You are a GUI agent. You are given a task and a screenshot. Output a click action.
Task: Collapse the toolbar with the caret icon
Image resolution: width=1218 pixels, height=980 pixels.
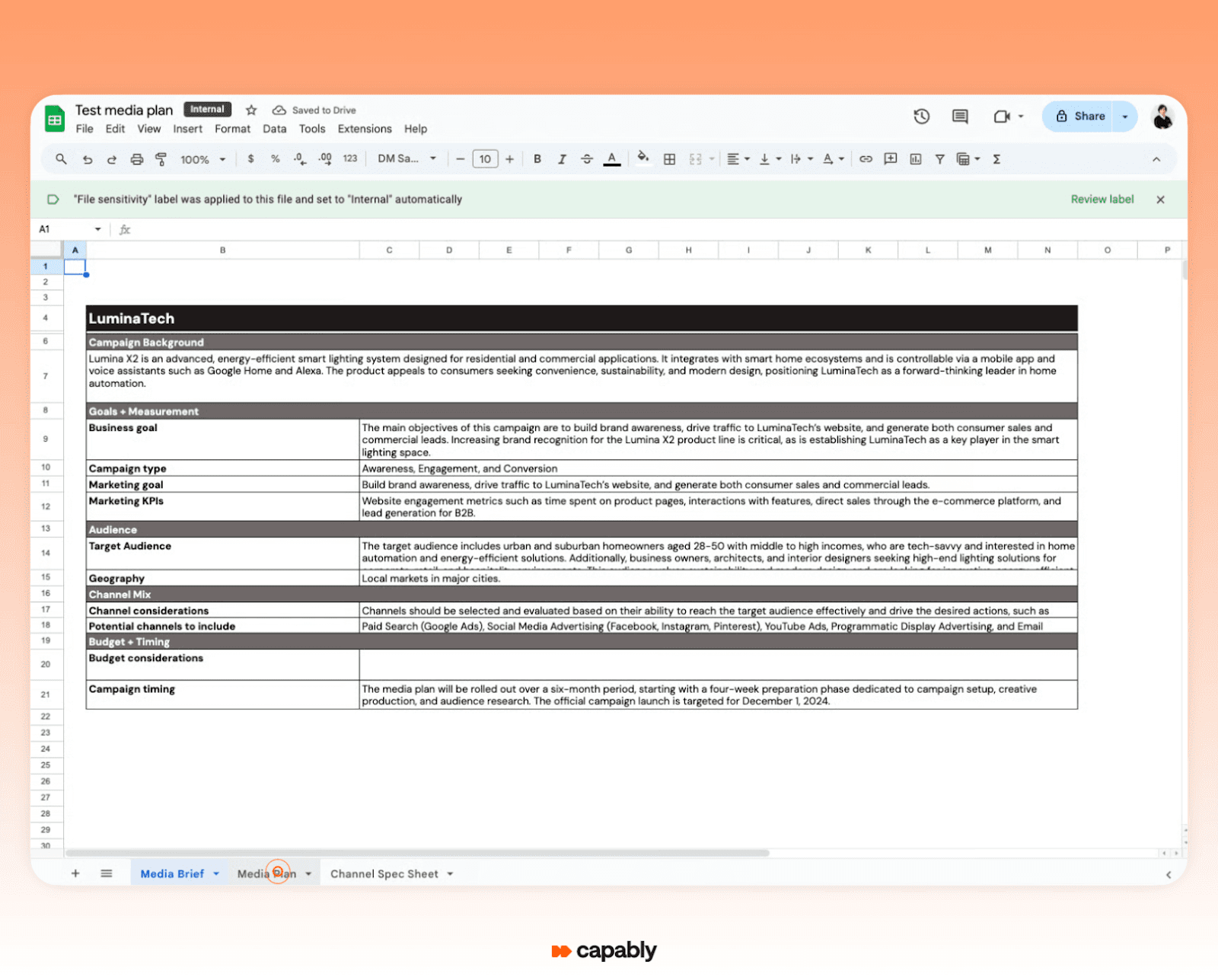pos(1156,159)
